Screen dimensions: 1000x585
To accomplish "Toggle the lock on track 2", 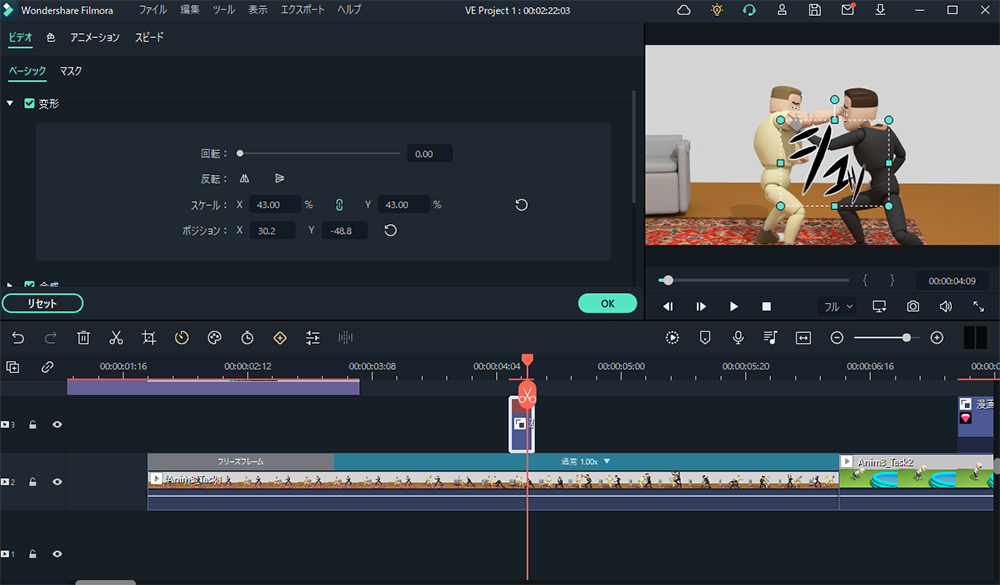I will [x=33, y=482].
